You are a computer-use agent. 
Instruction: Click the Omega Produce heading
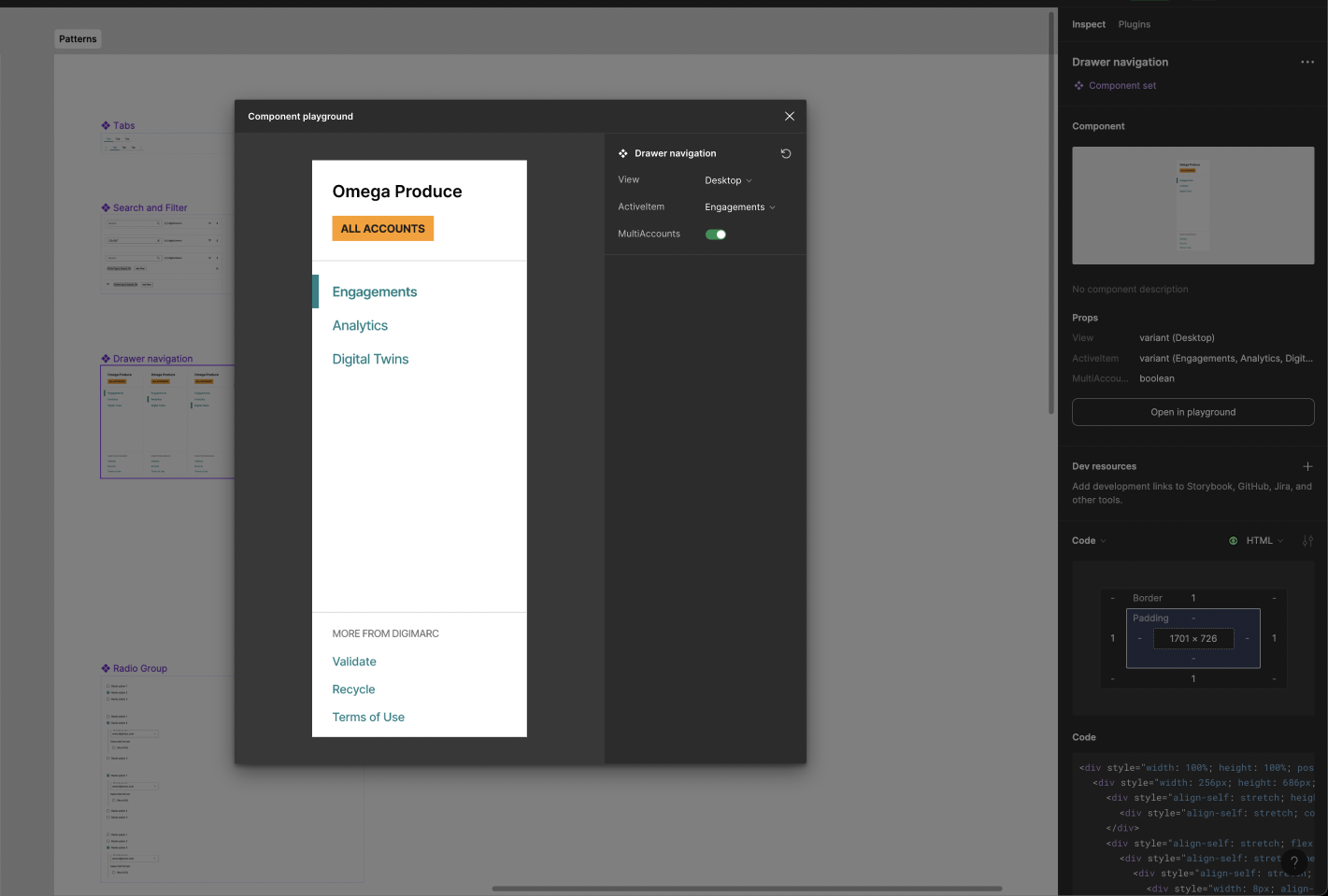[x=397, y=192]
